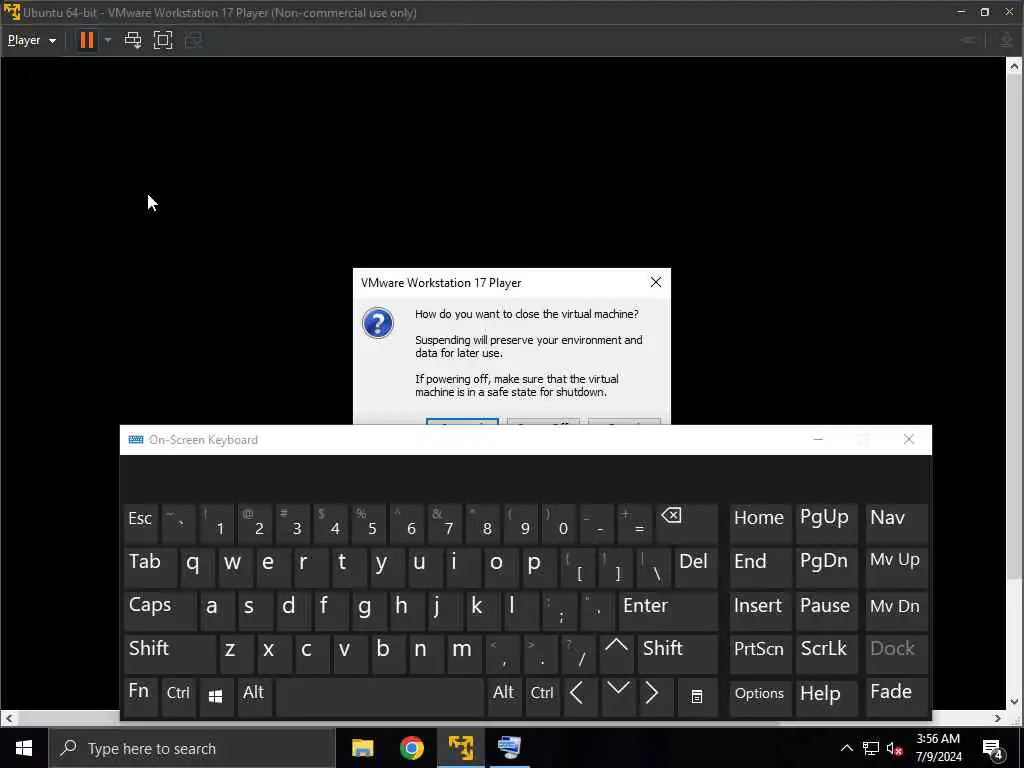Tap the context menu key icon
Viewport: 1024px width, 768px height.
pyautogui.click(x=697, y=697)
